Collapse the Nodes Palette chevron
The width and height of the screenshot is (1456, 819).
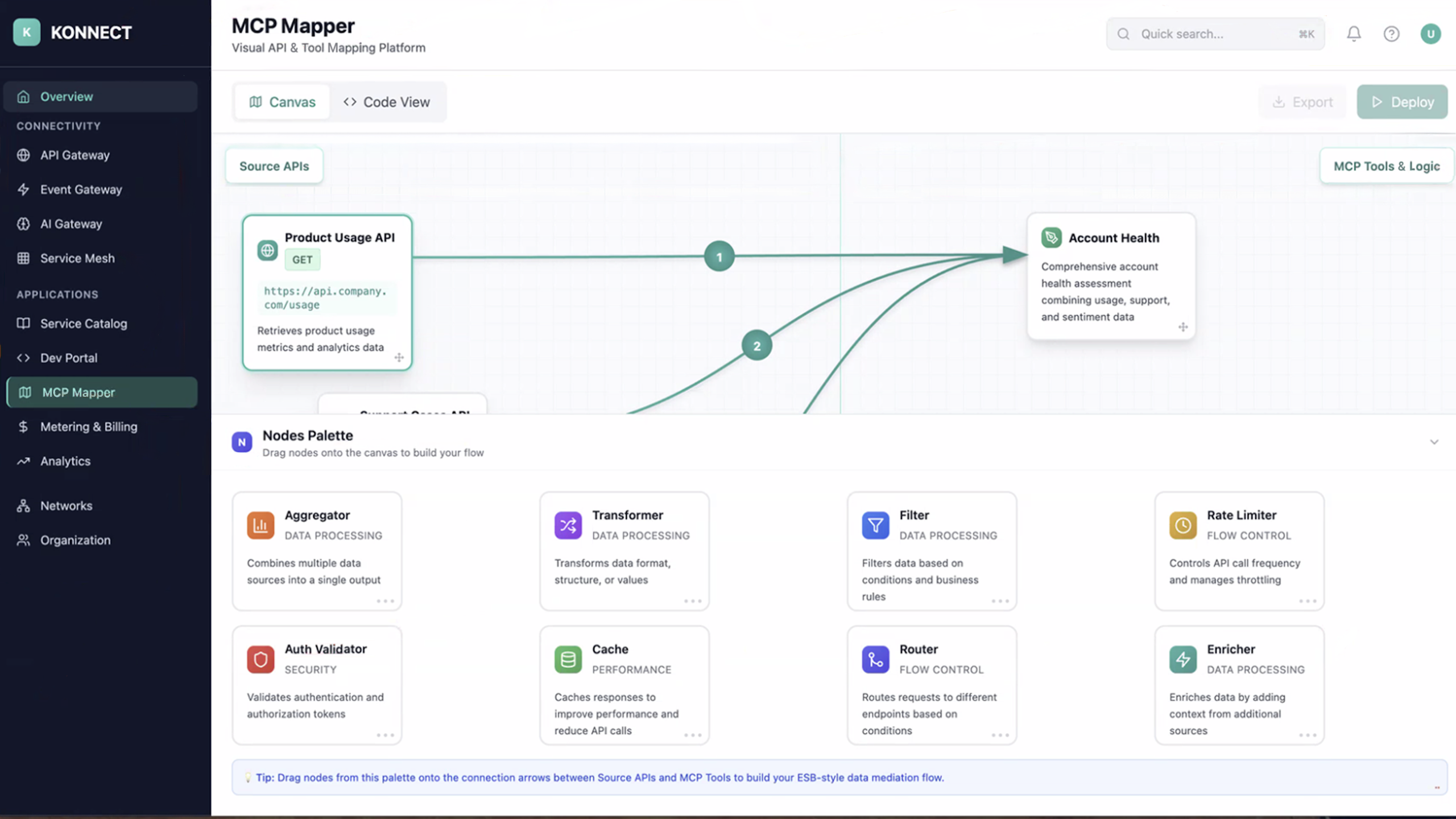coord(1434,442)
